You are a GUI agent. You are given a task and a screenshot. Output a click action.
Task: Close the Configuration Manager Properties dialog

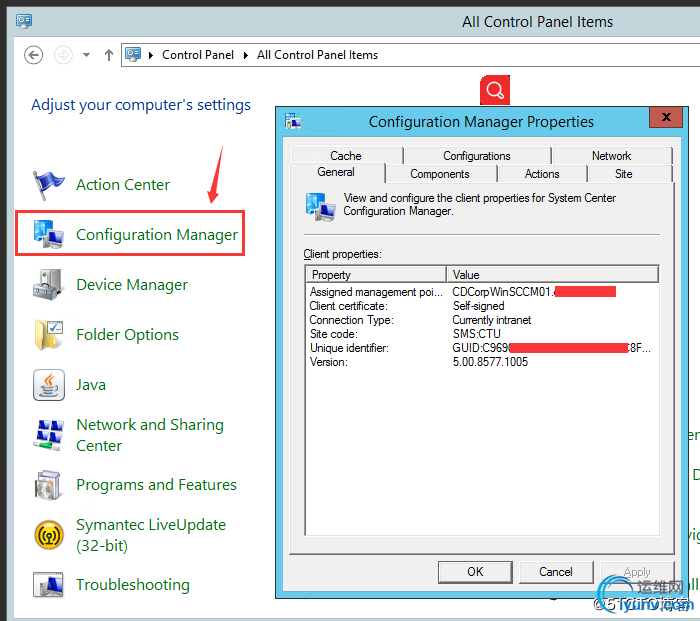point(666,117)
